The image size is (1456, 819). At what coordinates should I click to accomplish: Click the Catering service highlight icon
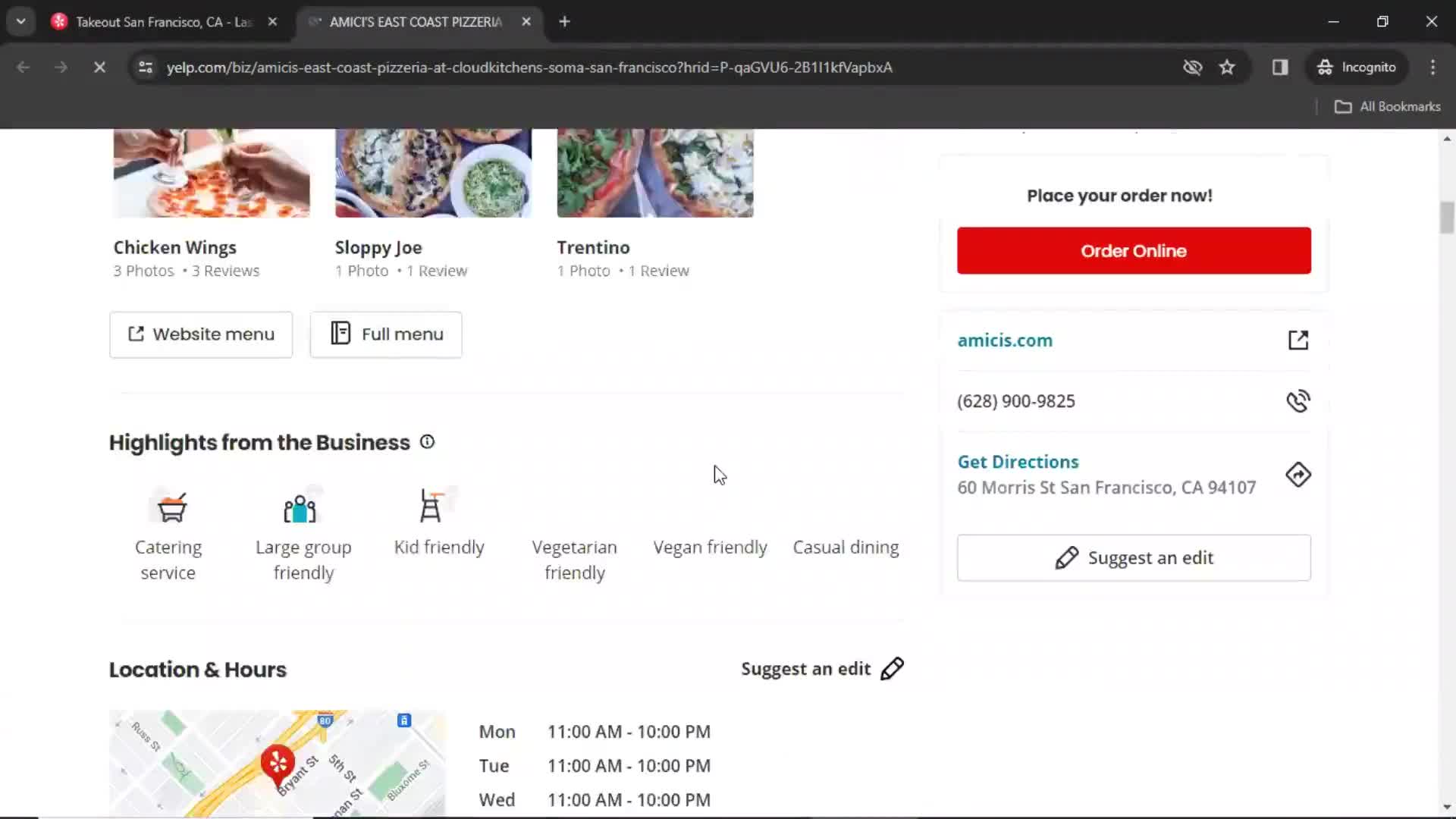(x=171, y=507)
